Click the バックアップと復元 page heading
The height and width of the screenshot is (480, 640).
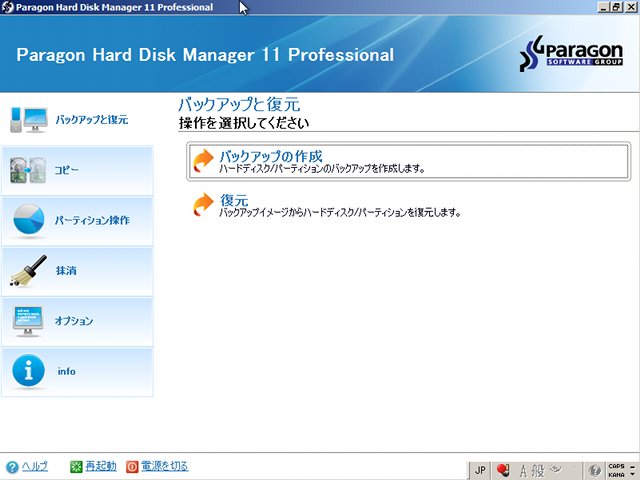(239, 104)
